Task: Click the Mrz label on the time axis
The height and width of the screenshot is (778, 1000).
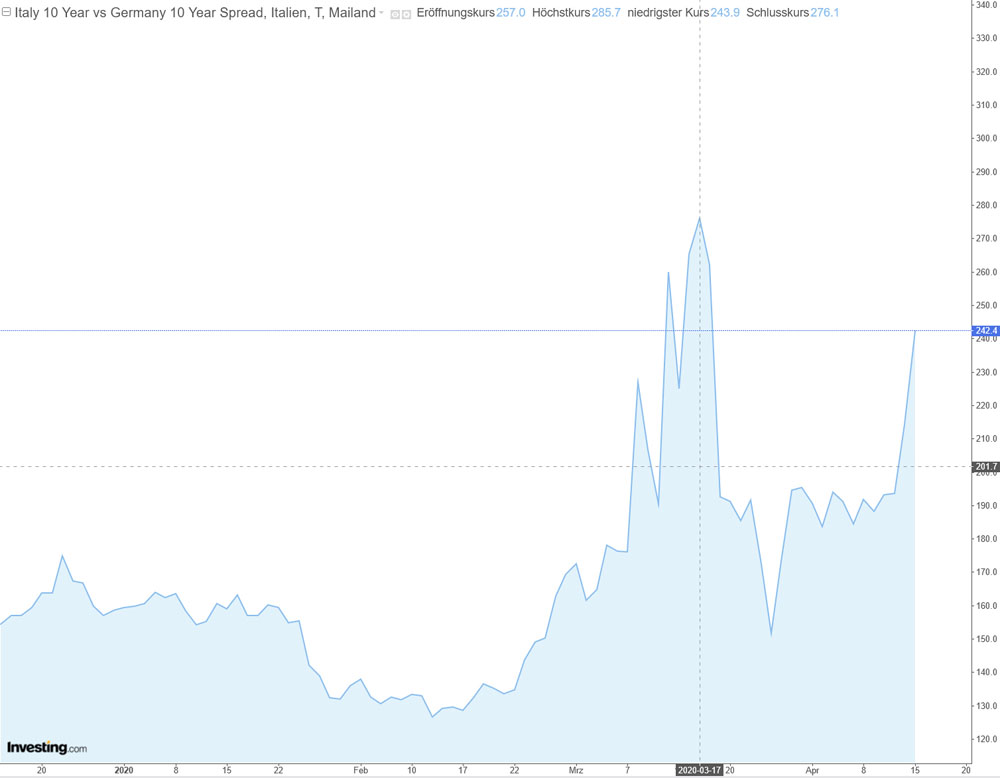Action: coord(575,770)
